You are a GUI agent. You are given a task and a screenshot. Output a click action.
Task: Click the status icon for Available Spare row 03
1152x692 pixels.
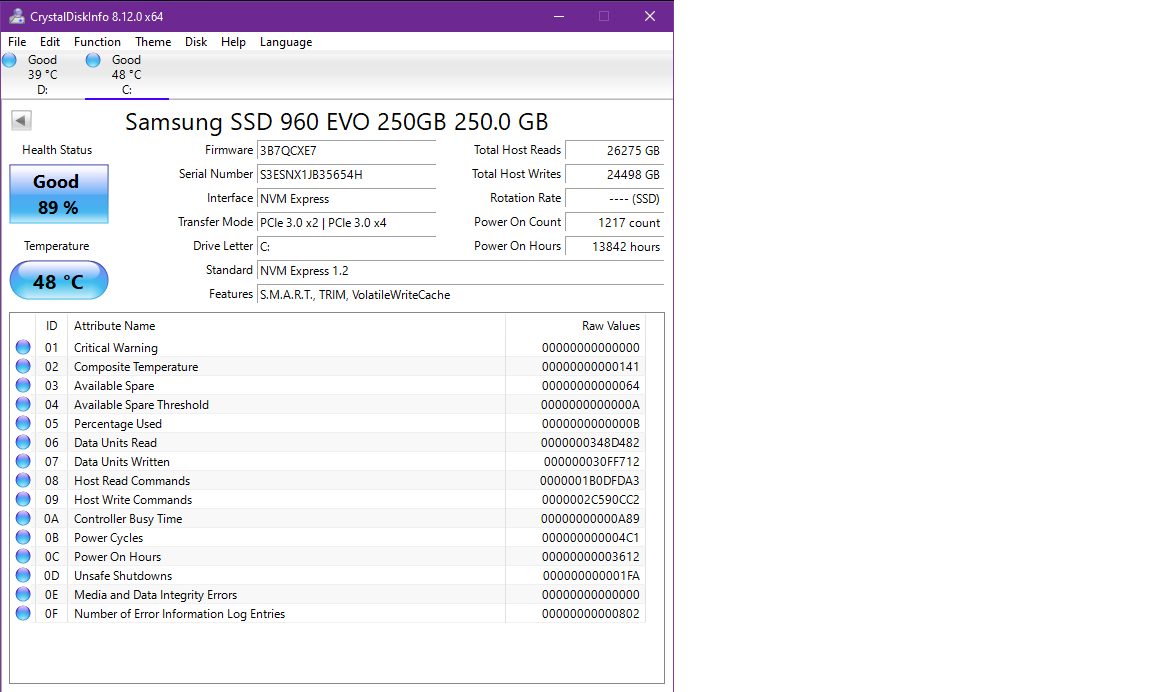[23, 385]
